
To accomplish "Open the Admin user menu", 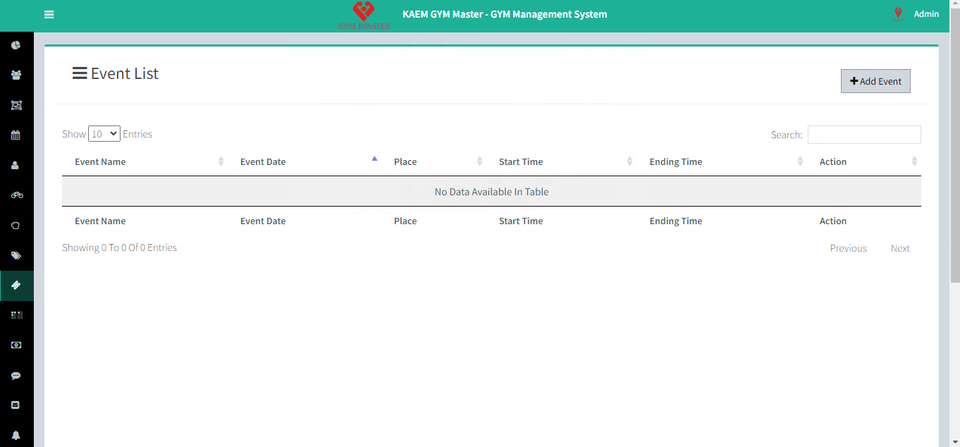I will click(x=925, y=14).
